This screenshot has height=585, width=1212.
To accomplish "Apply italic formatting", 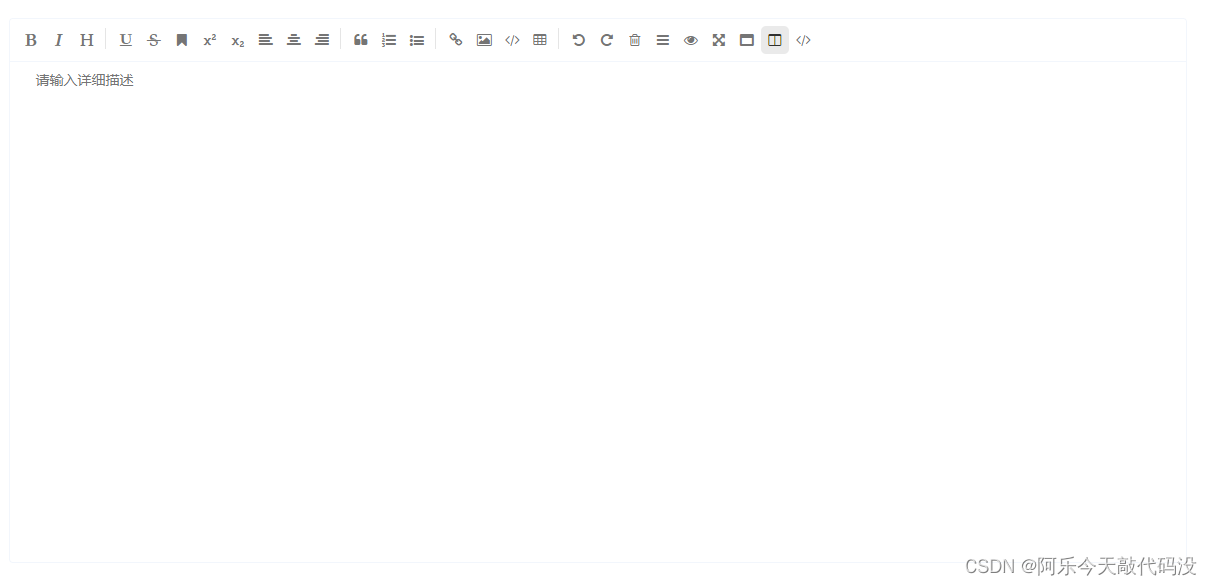I will [58, 40].
